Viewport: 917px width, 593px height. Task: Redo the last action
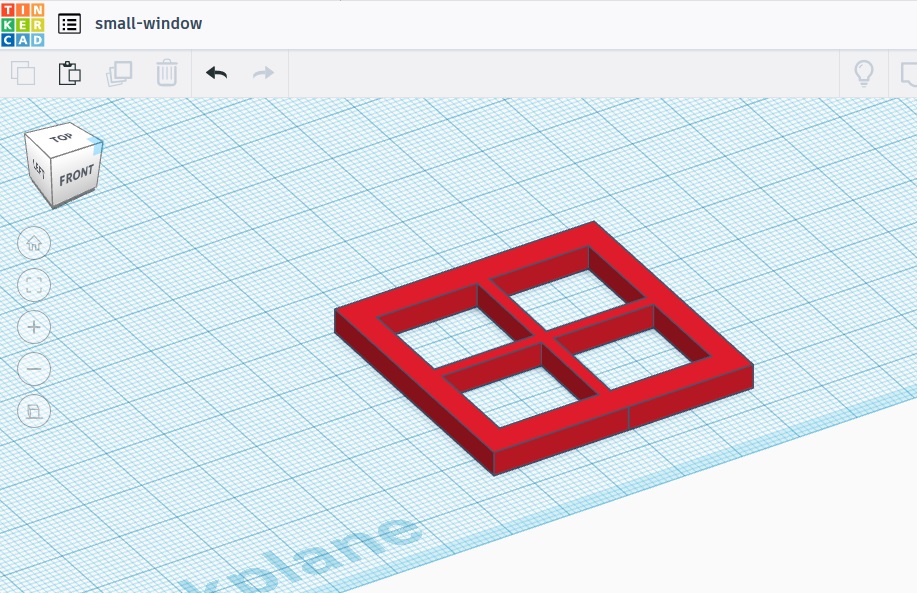point(262,73)
